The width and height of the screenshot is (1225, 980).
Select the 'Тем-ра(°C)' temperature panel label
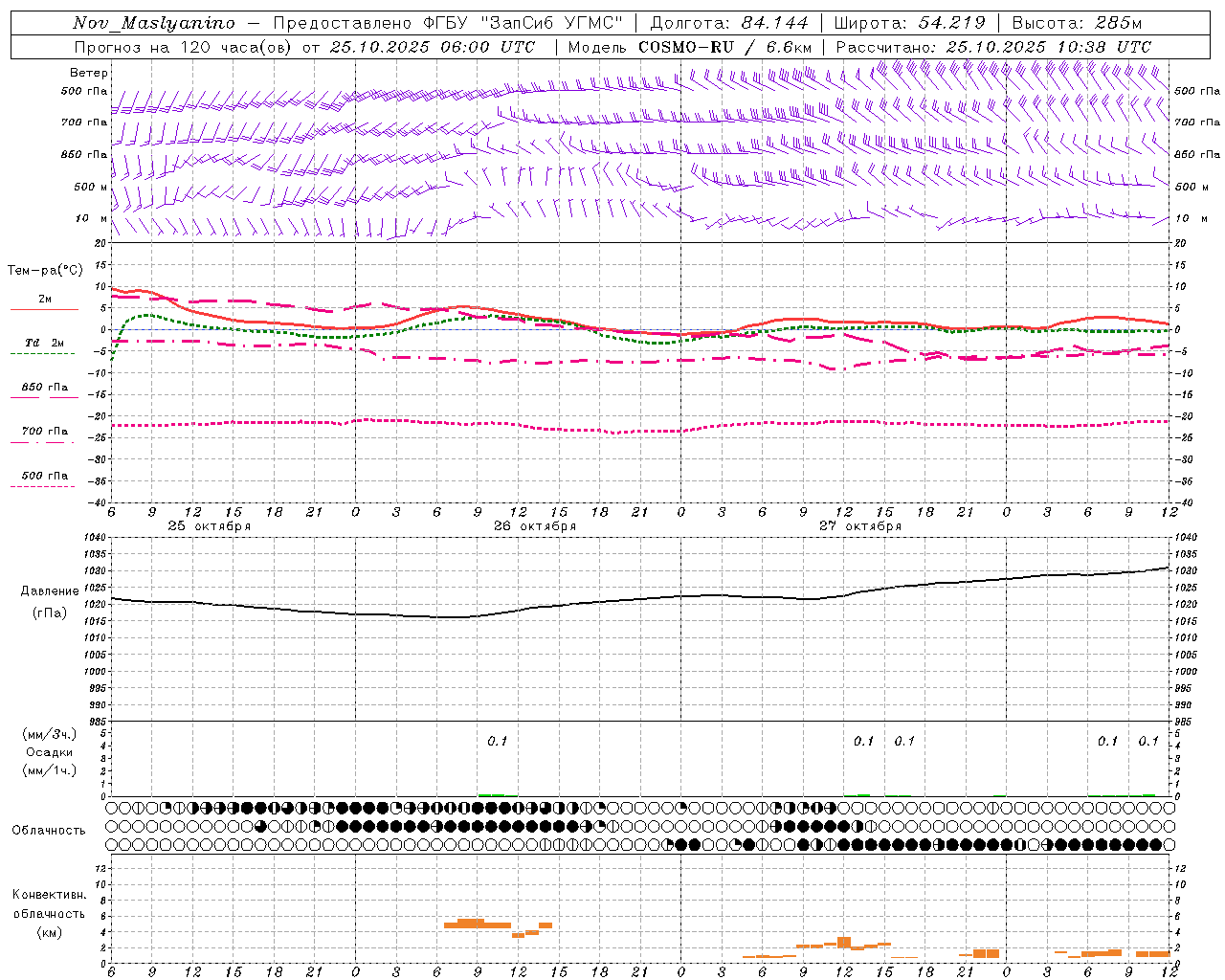45,271
